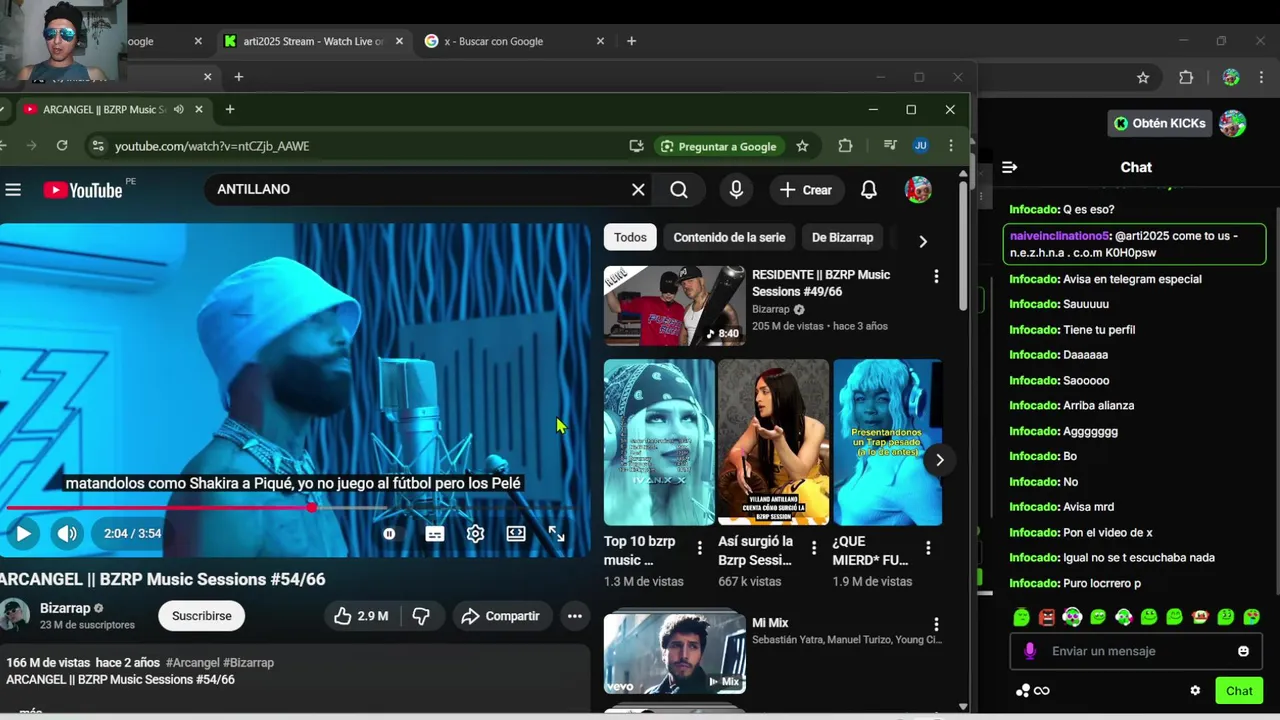Open media controls in YouTube window toolbar
1280x720 pixels.
tap(890, 146)
